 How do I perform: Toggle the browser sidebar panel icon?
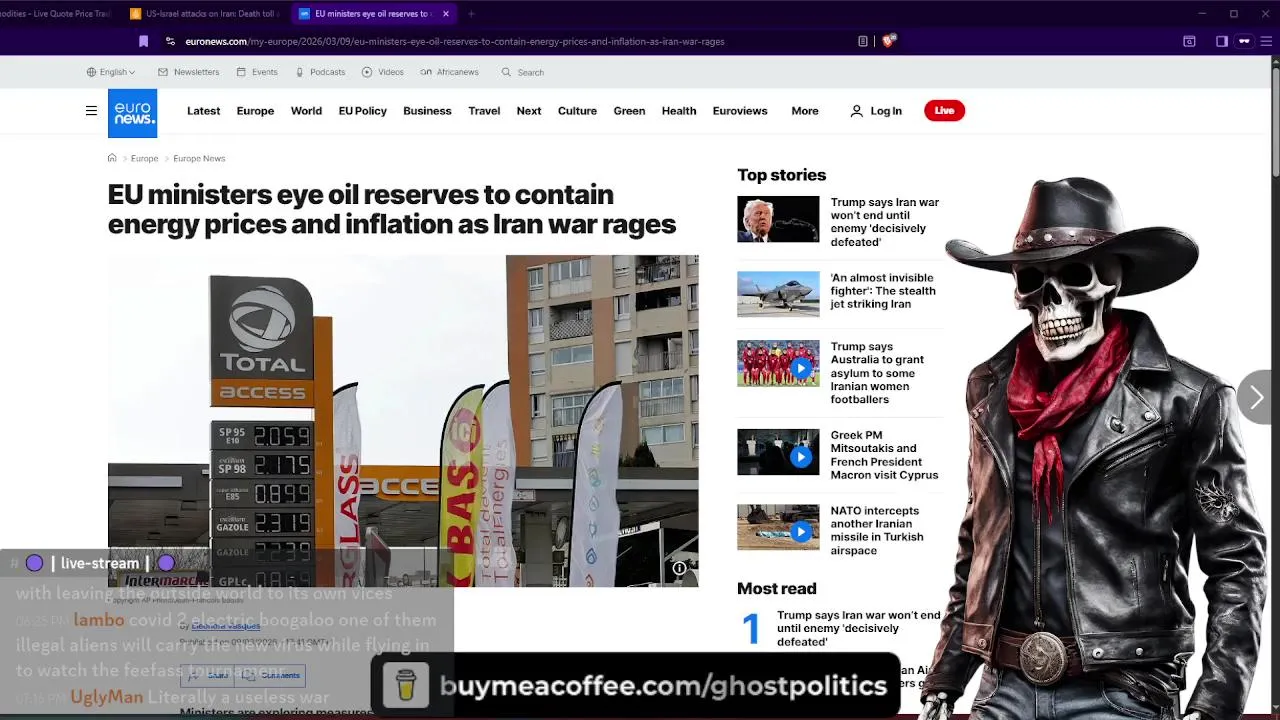click(1221, 41)
